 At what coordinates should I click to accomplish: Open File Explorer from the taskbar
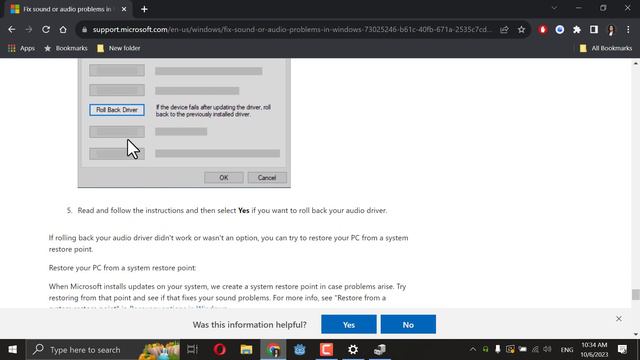click(246, 350)
